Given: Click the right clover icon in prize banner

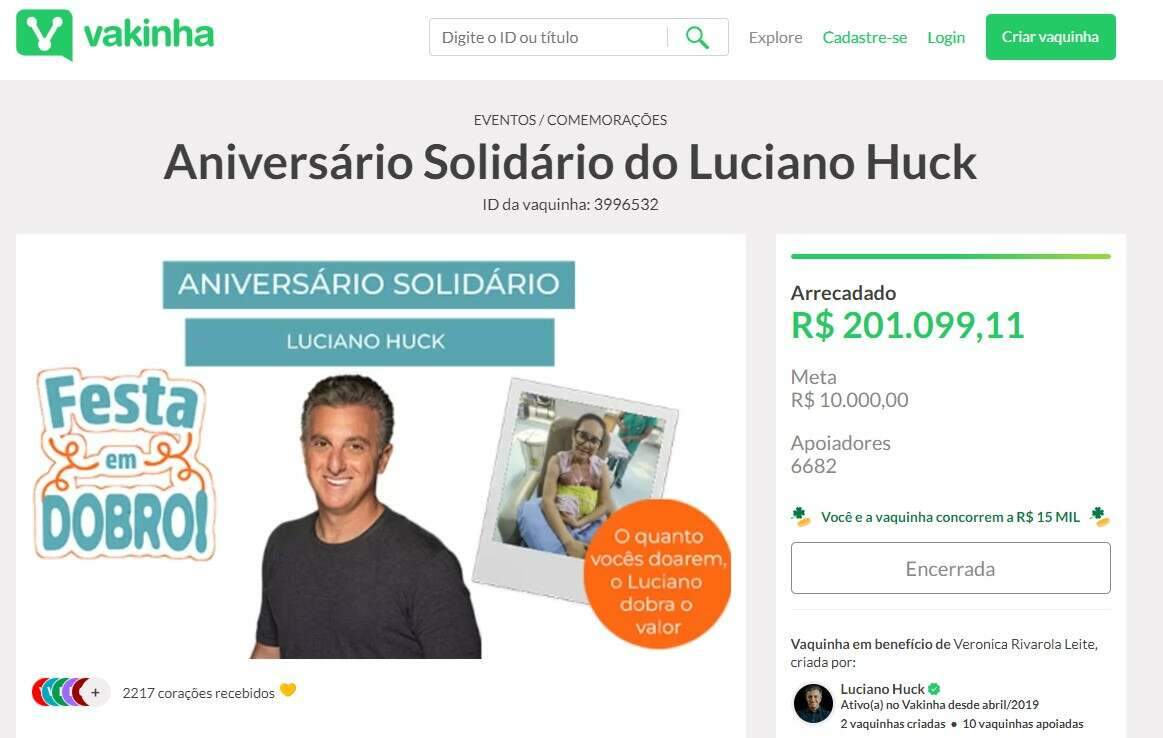Looking at the screenshot, I should click(x=1100, y=516).
